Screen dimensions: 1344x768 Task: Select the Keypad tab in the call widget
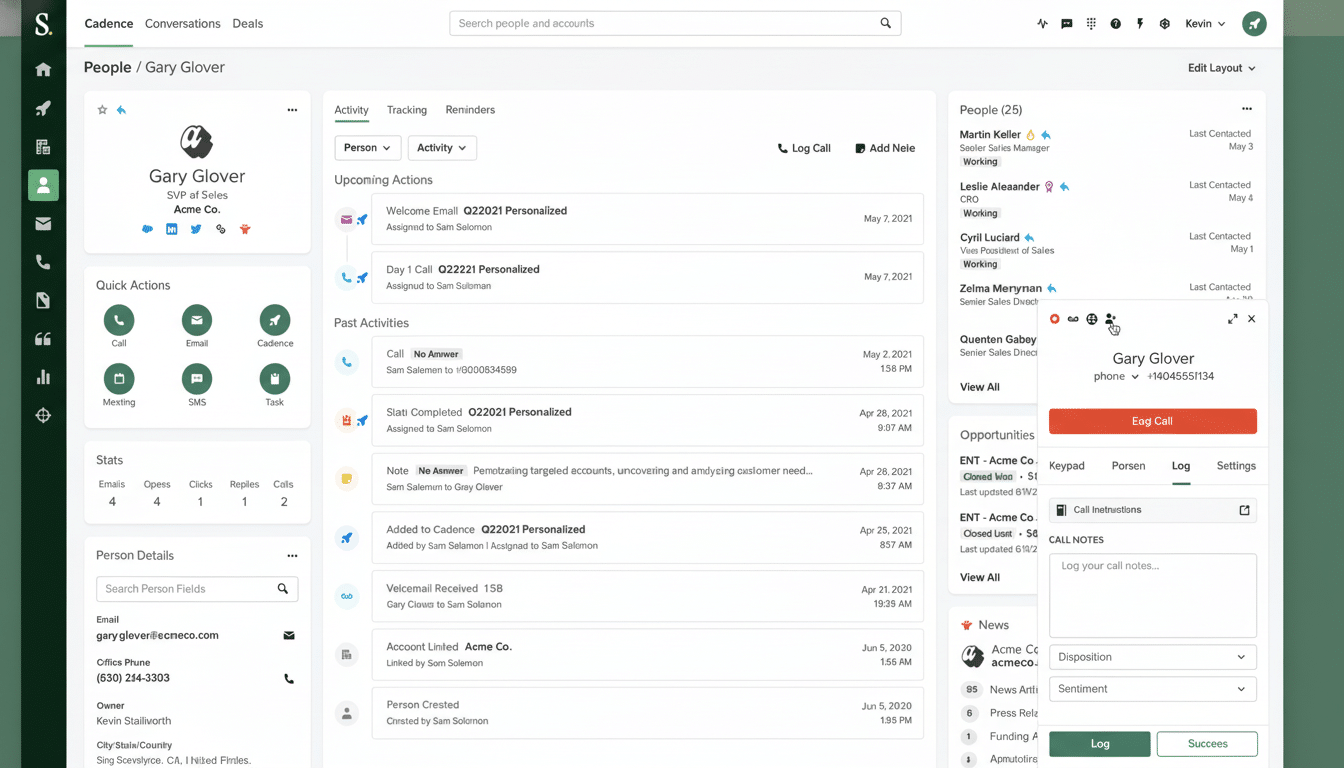click(x=1067, y=465)
